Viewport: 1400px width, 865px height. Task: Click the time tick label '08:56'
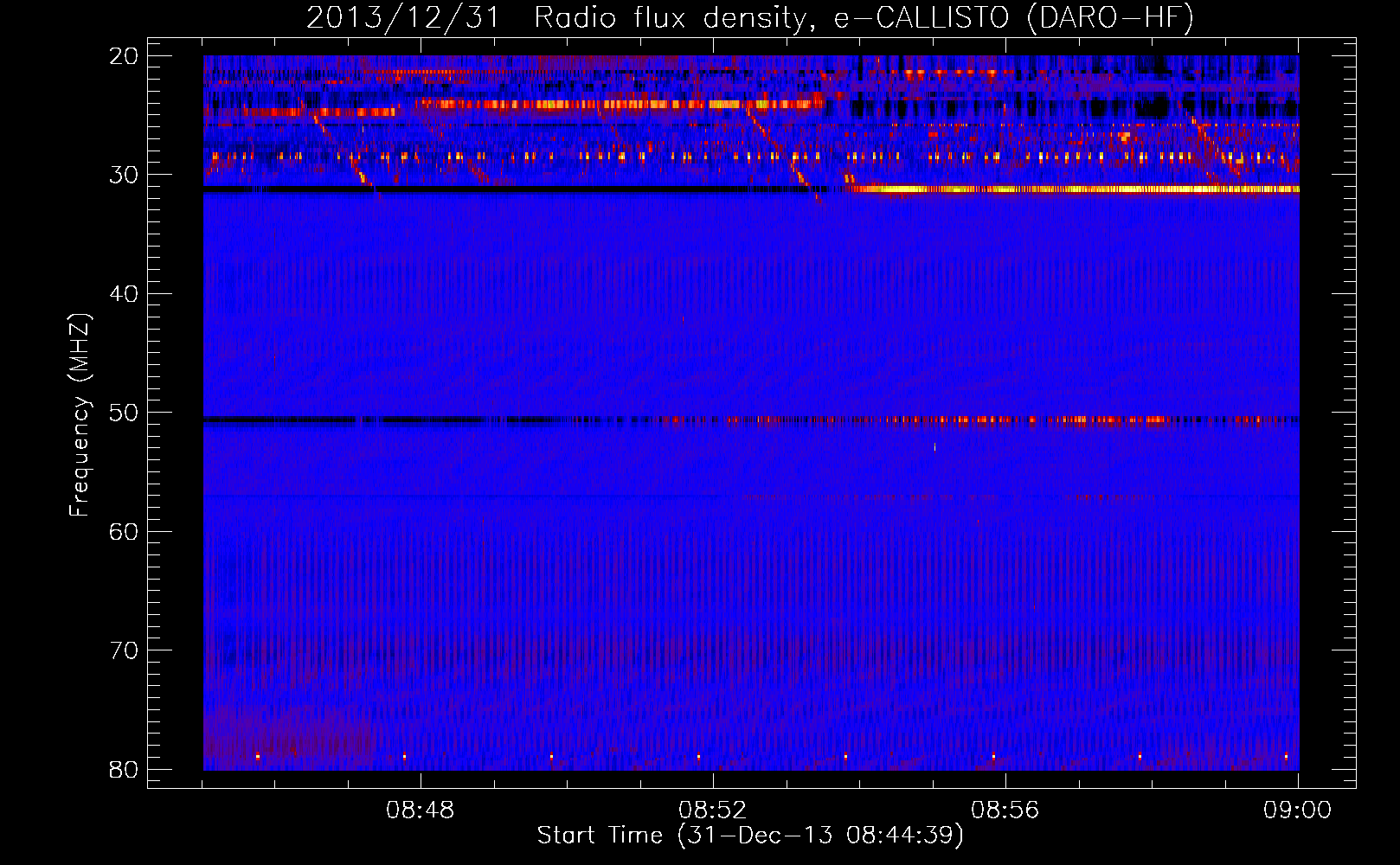(1005, 811)
